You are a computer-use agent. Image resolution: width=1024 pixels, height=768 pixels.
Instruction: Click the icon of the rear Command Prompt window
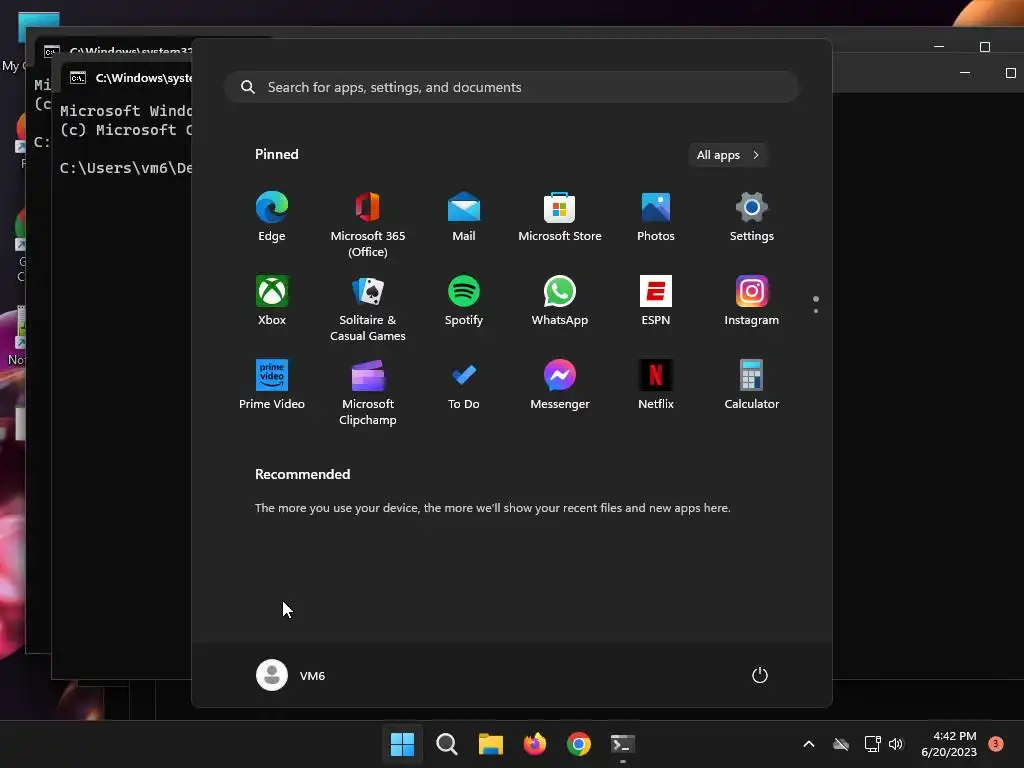[x=52, y=51]
